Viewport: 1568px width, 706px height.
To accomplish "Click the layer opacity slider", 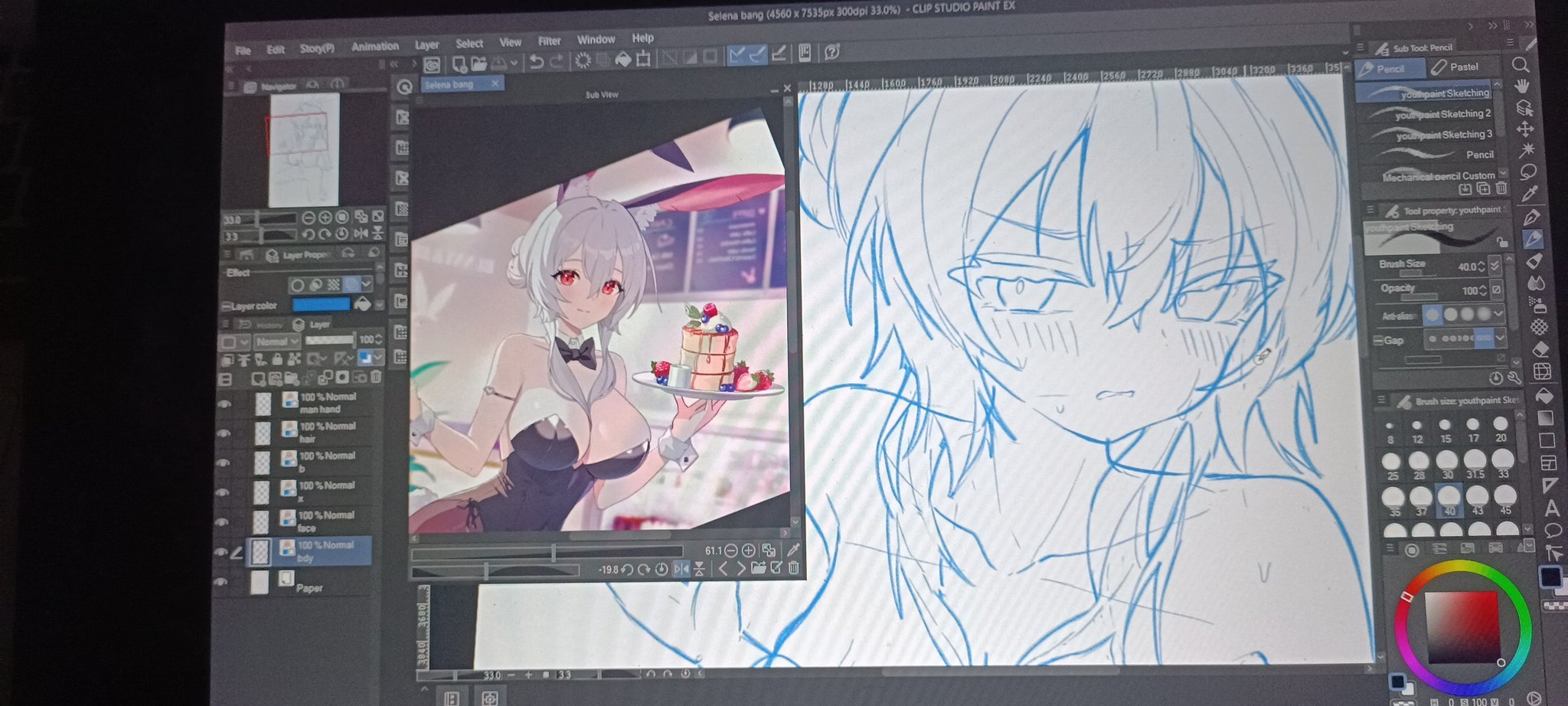I will pos(331,339).
